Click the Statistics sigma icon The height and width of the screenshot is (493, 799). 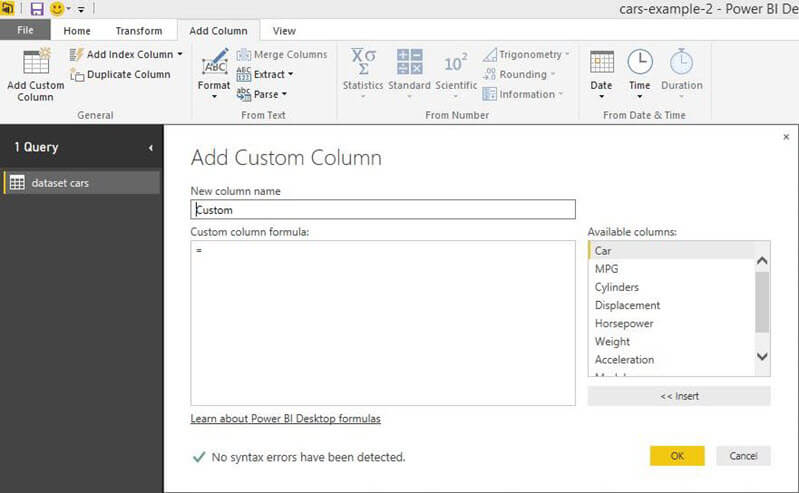point(362,62)
